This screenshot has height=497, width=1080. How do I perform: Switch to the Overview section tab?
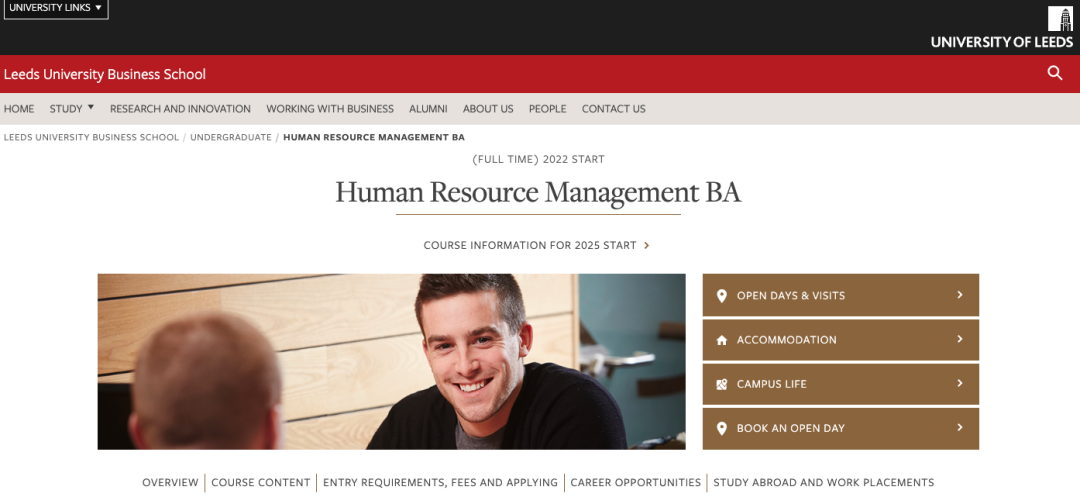(x=170, y=483)
